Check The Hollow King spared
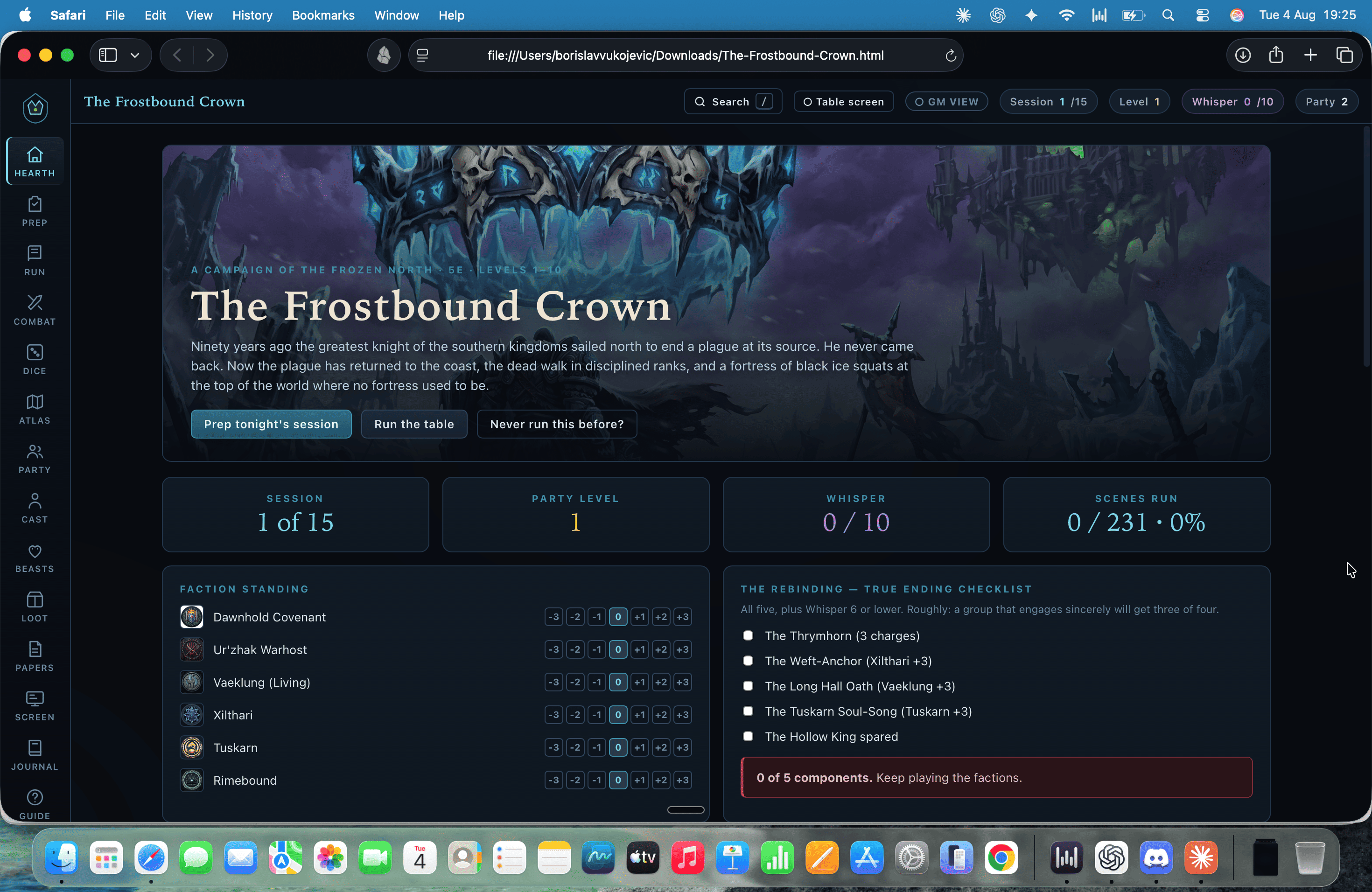This screenshot has height=892, width=1372. (748, 737)
